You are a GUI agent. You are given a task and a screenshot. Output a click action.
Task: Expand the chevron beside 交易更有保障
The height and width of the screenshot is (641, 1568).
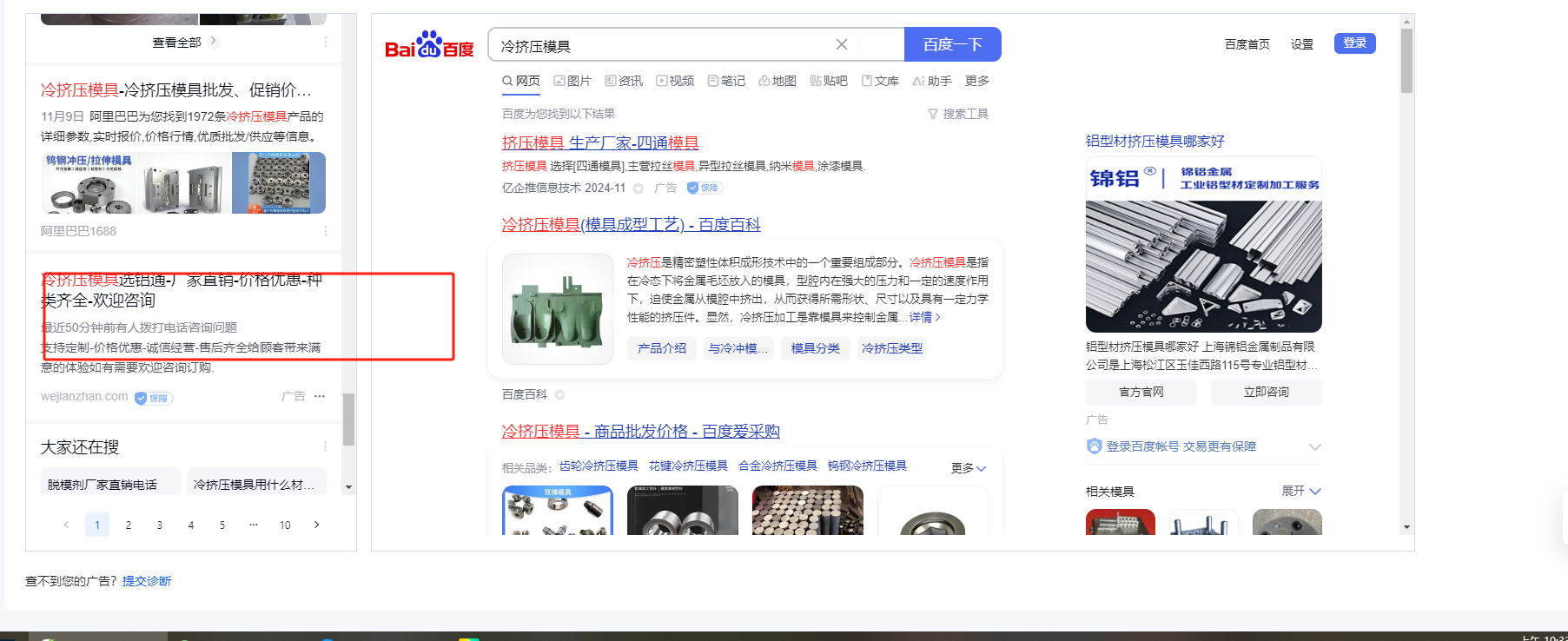click(x=1315, y=446)
